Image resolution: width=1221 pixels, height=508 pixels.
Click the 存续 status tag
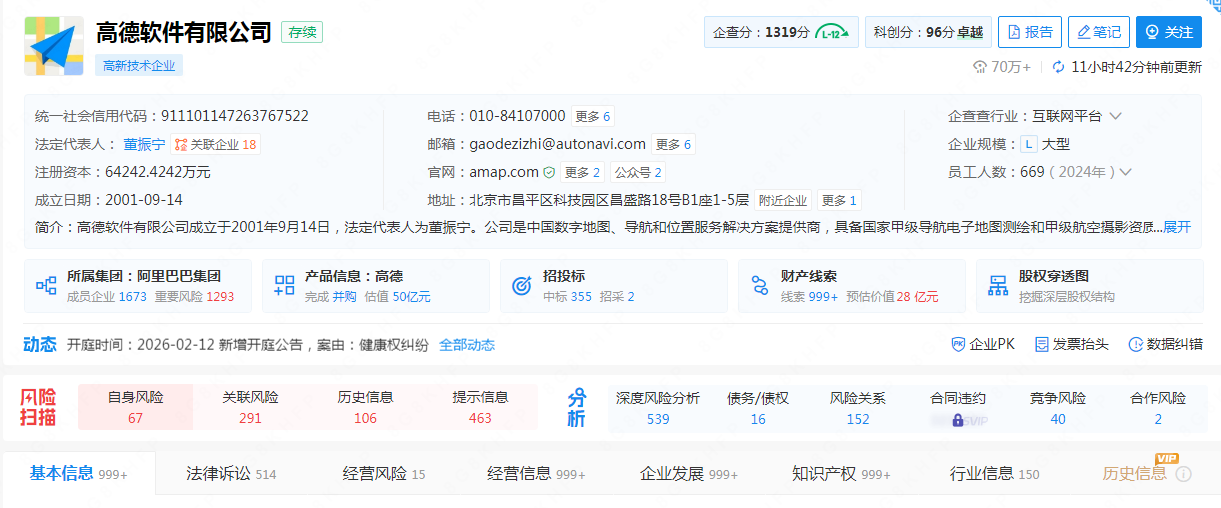pyautogui.click(x=302, y=32)
